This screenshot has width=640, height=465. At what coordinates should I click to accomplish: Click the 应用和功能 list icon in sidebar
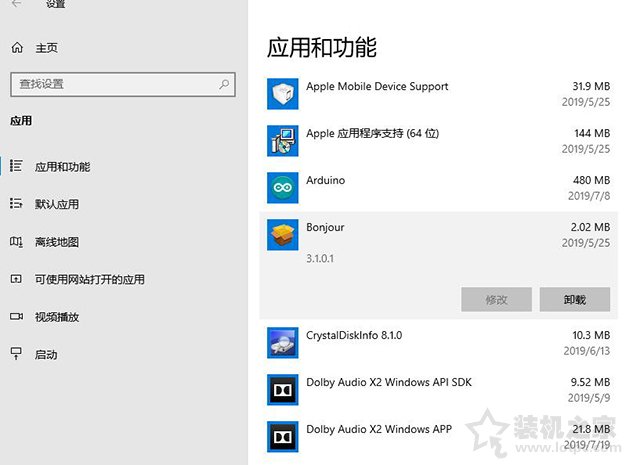(16, 166)
